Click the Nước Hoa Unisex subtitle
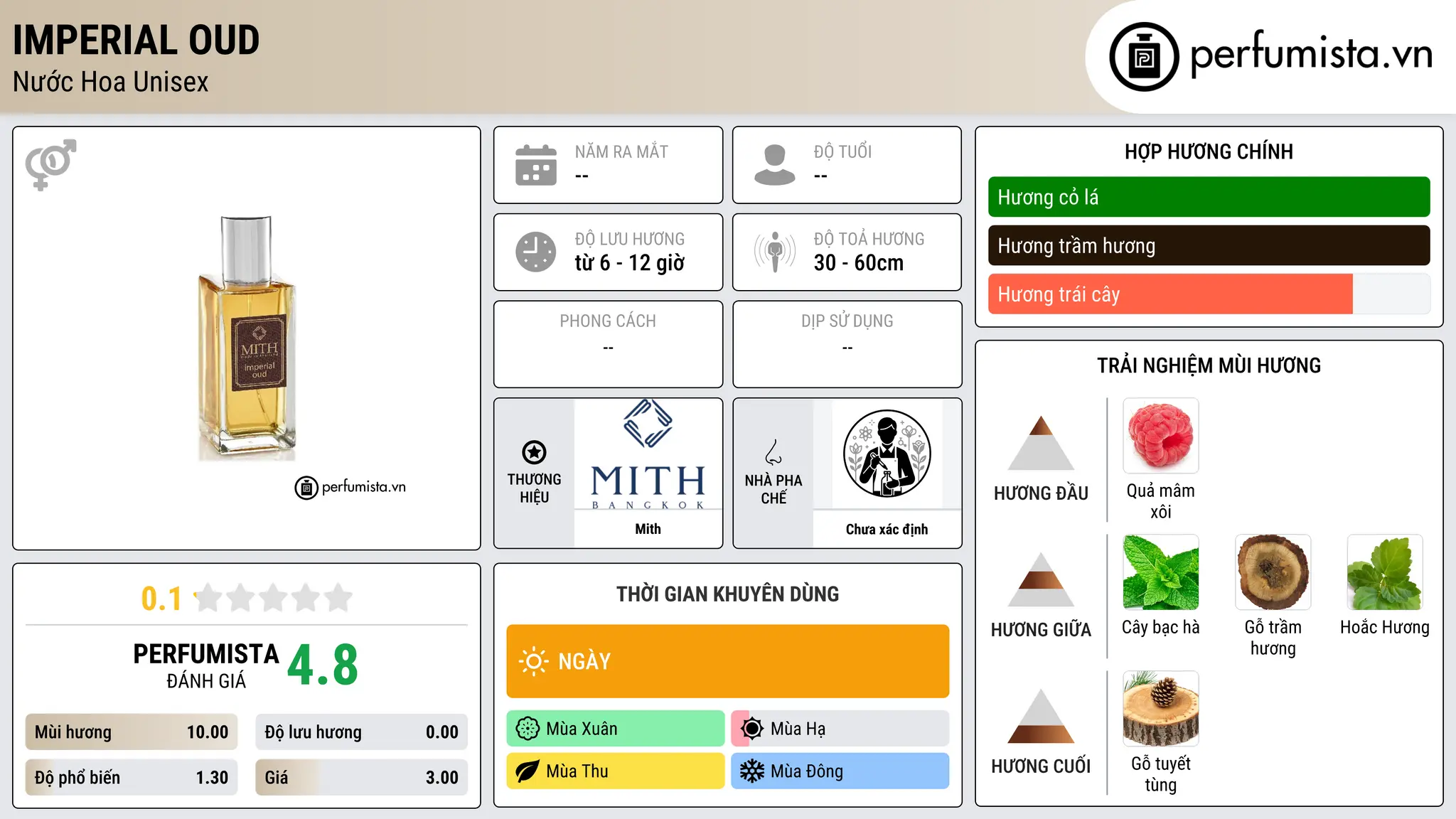 click(111, 82)
